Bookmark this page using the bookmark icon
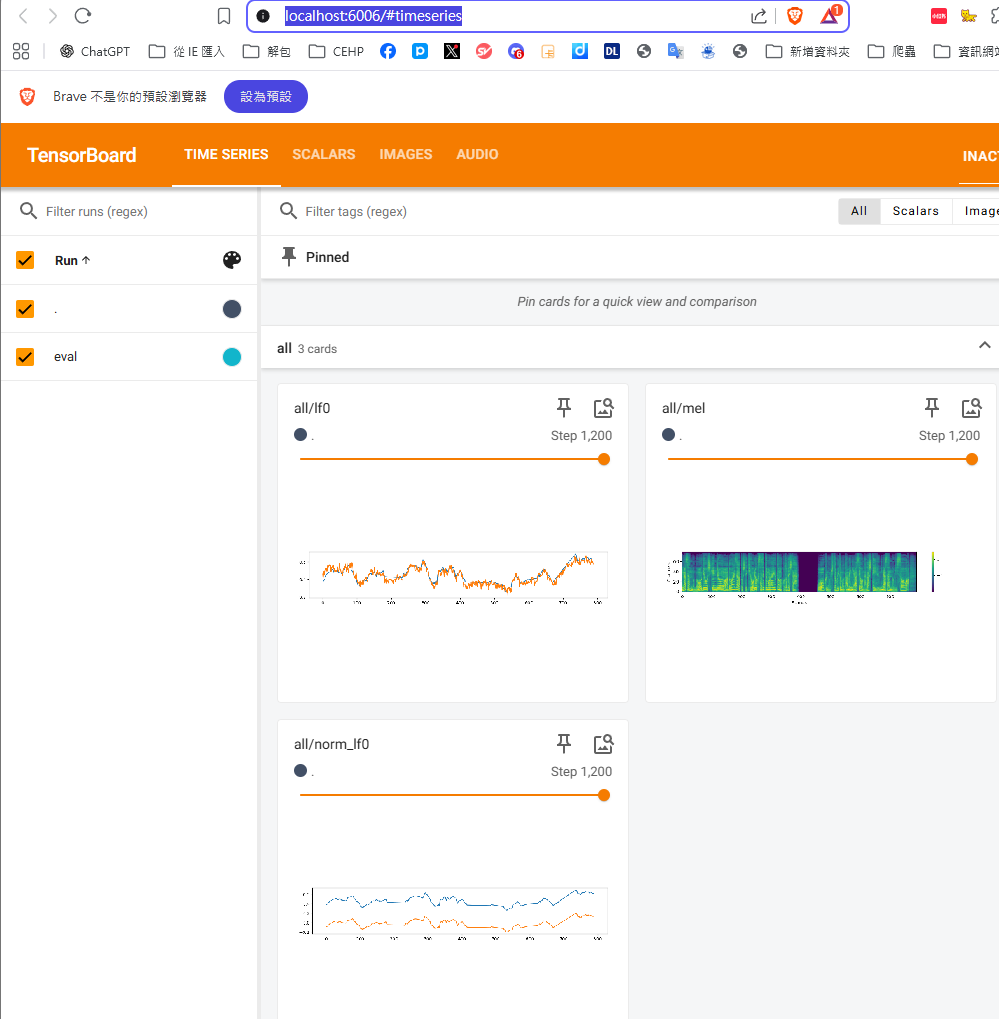 [224, 16]
